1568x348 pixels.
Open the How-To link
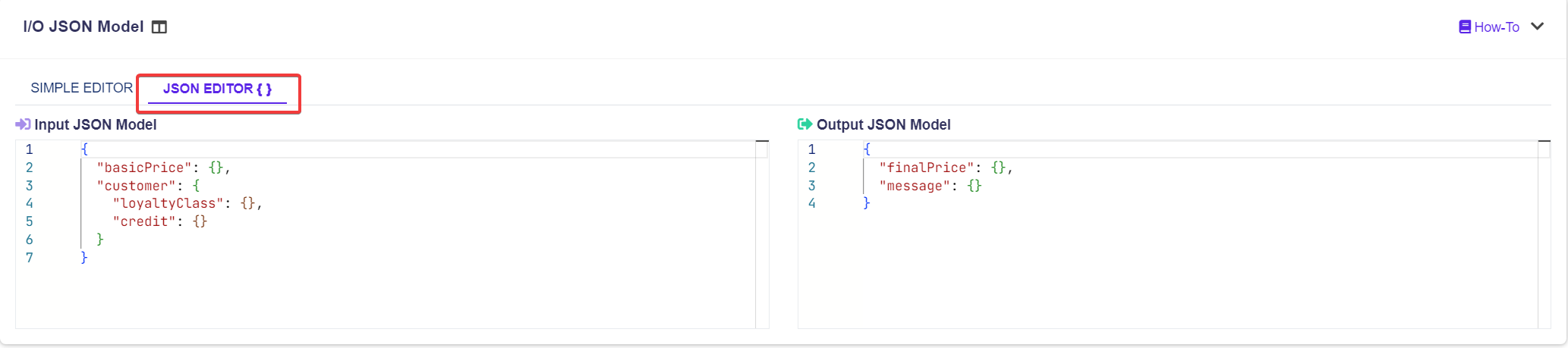(1496, 27)
